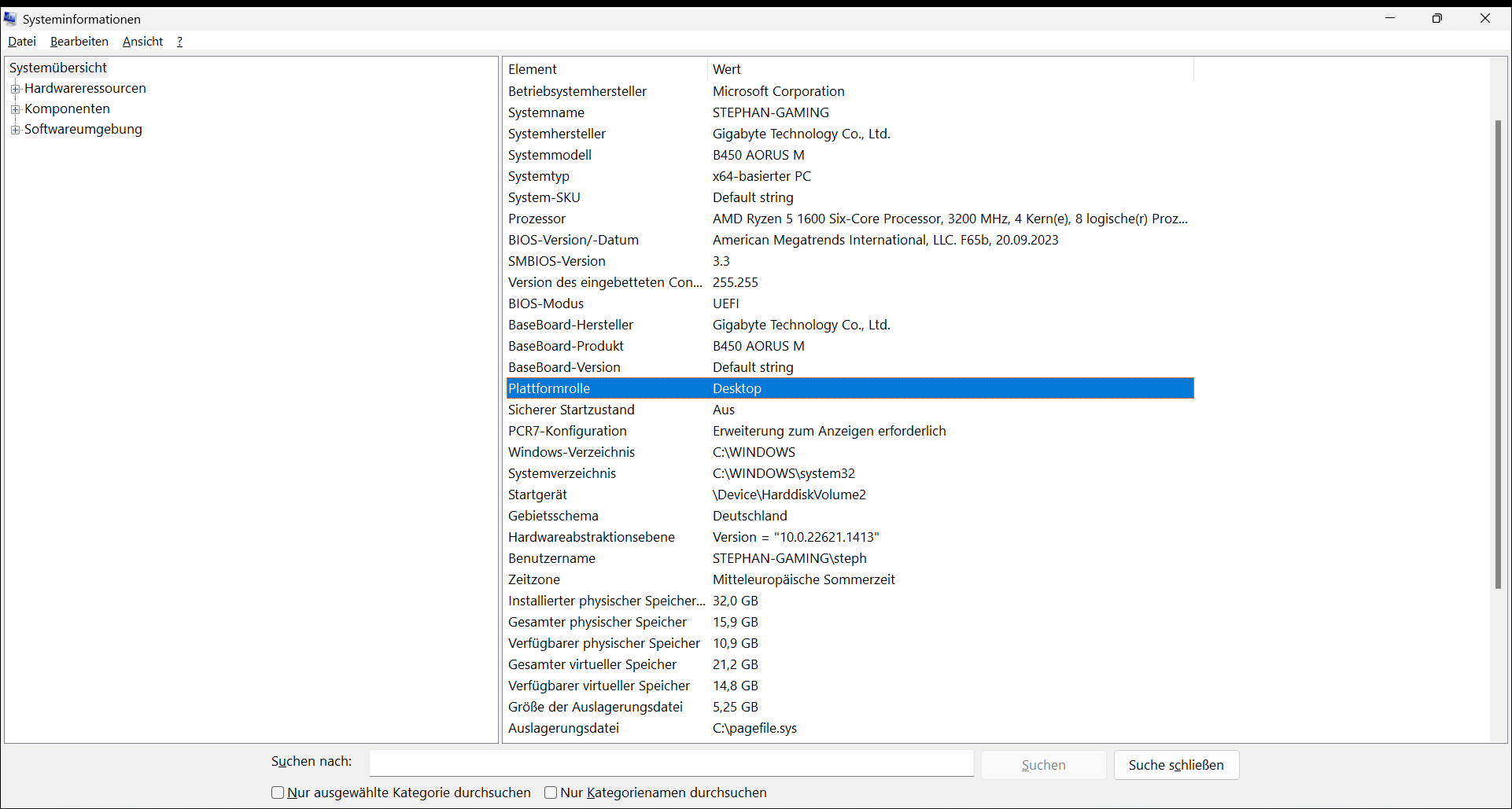Select the Auslagerungsdatei row

[x=850, y=728]
